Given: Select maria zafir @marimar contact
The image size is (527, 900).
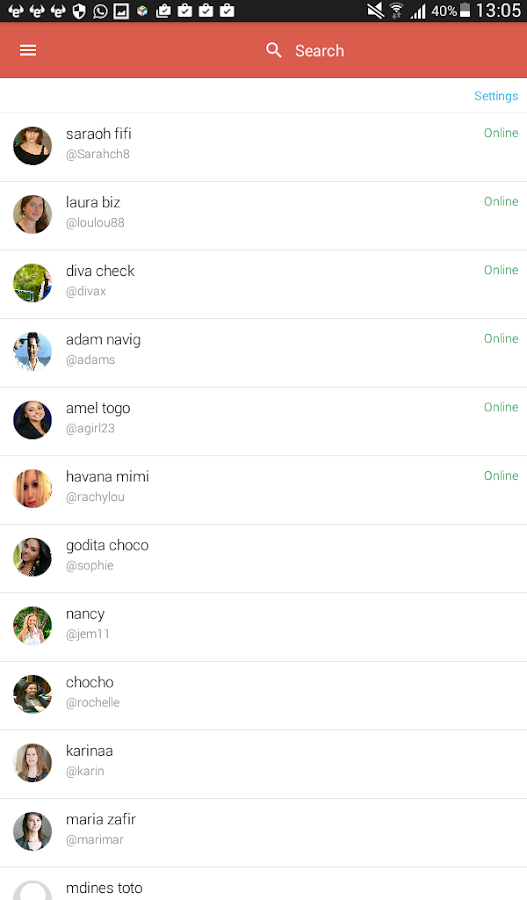Looking at the screenshot, I should click(264, 833).
